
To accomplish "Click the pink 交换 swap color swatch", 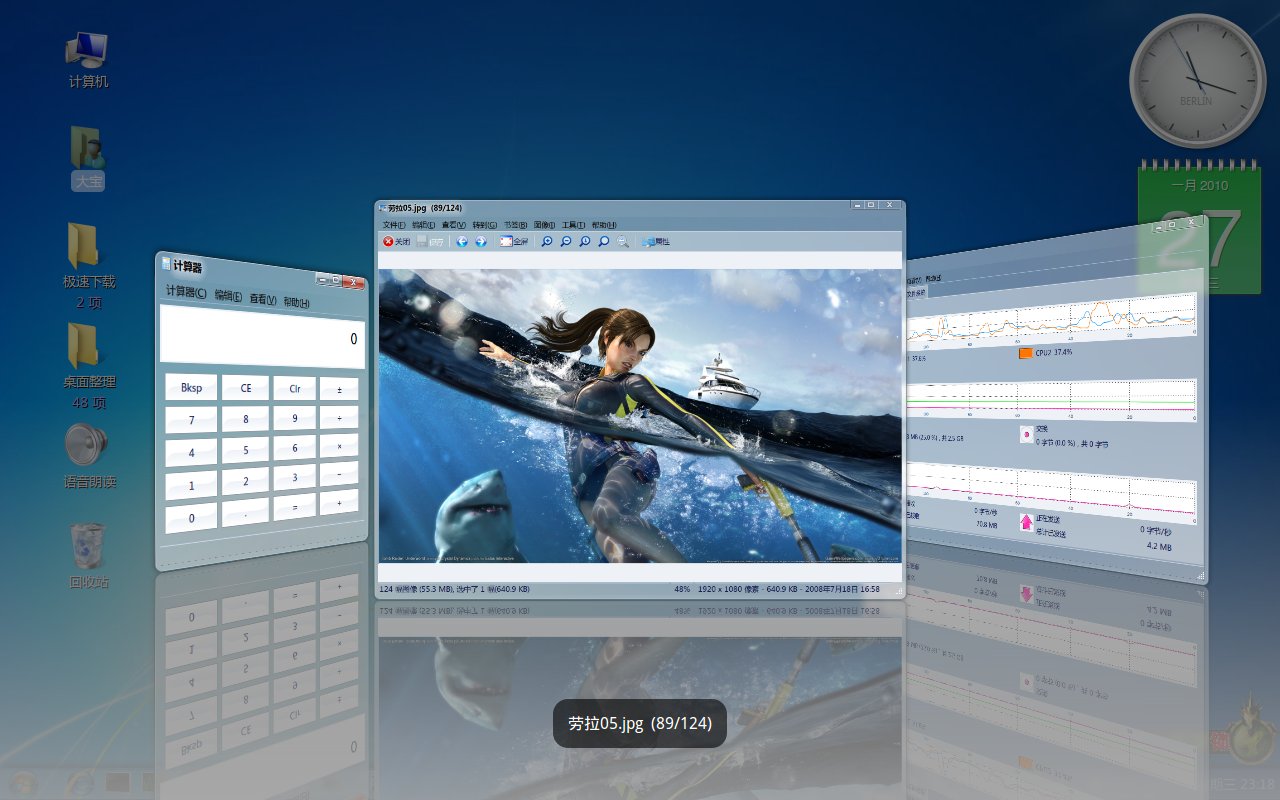I will point(1026,434).
